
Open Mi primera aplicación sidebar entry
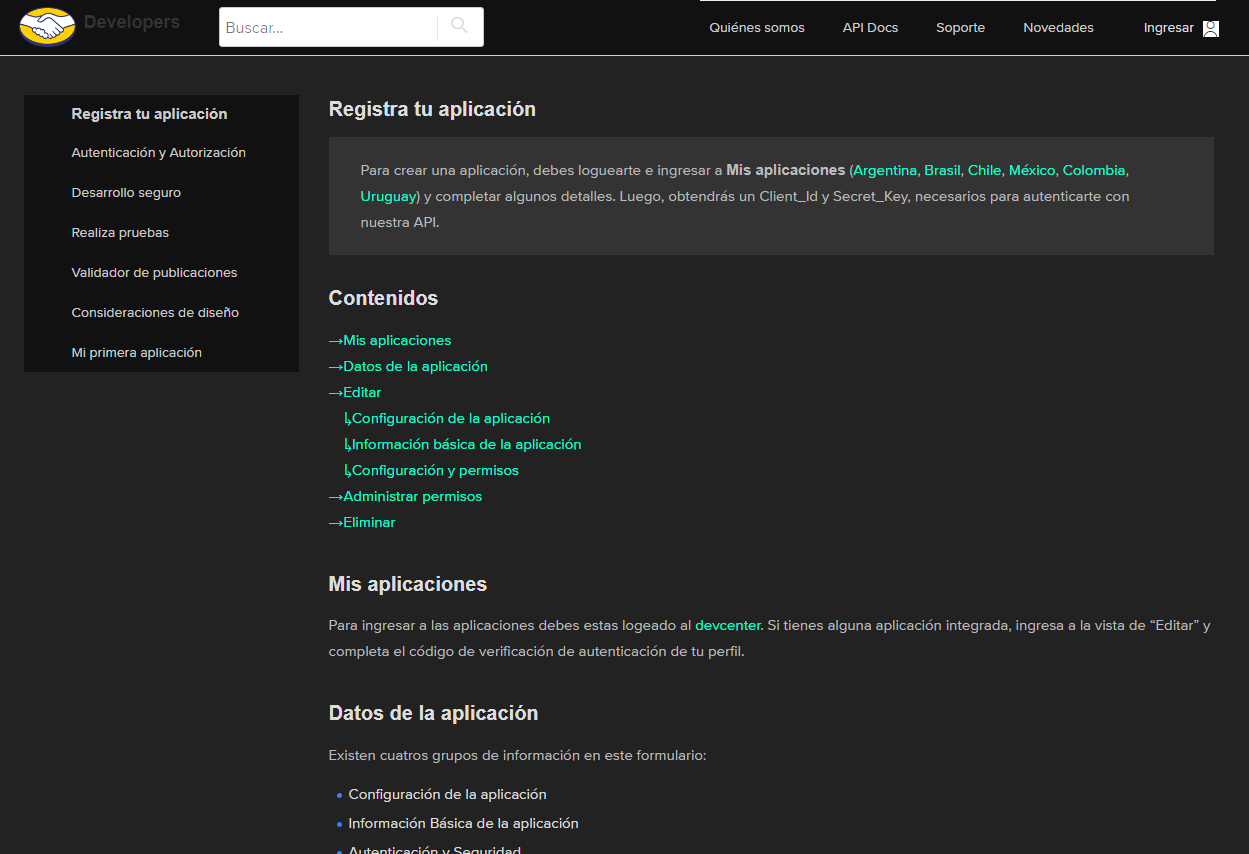click(x=136, y=353)
